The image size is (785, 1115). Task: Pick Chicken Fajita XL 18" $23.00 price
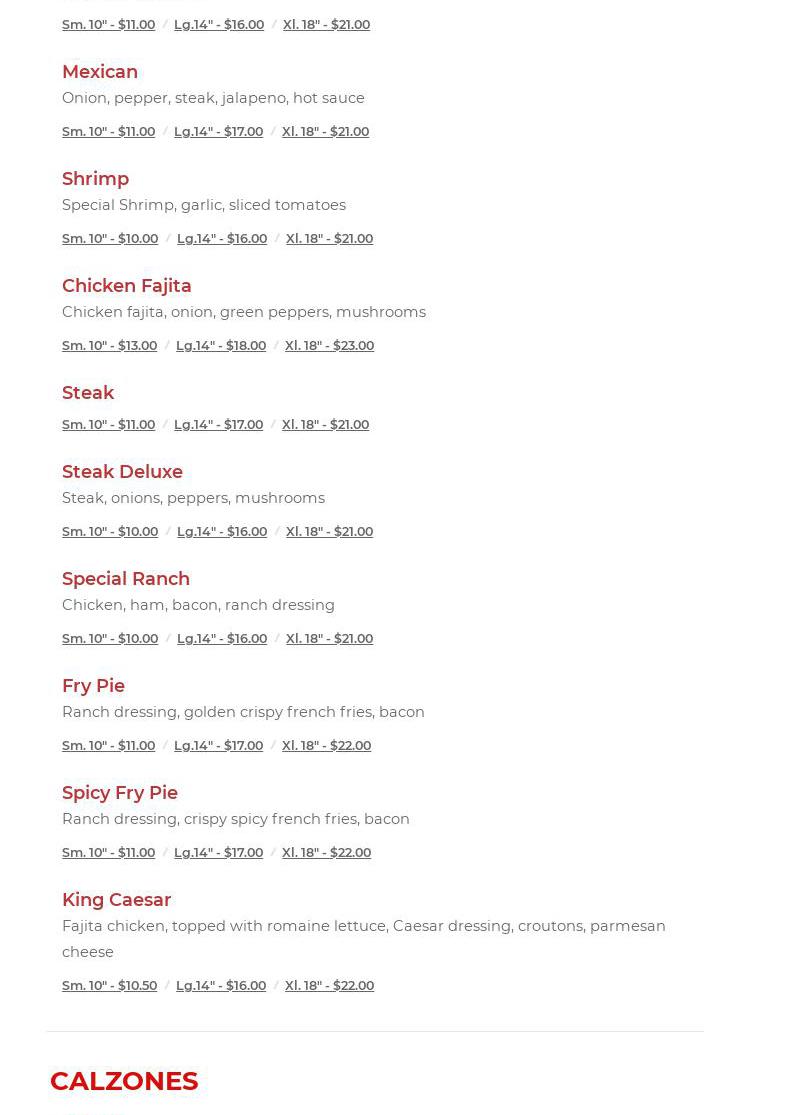tap(329, 345)
